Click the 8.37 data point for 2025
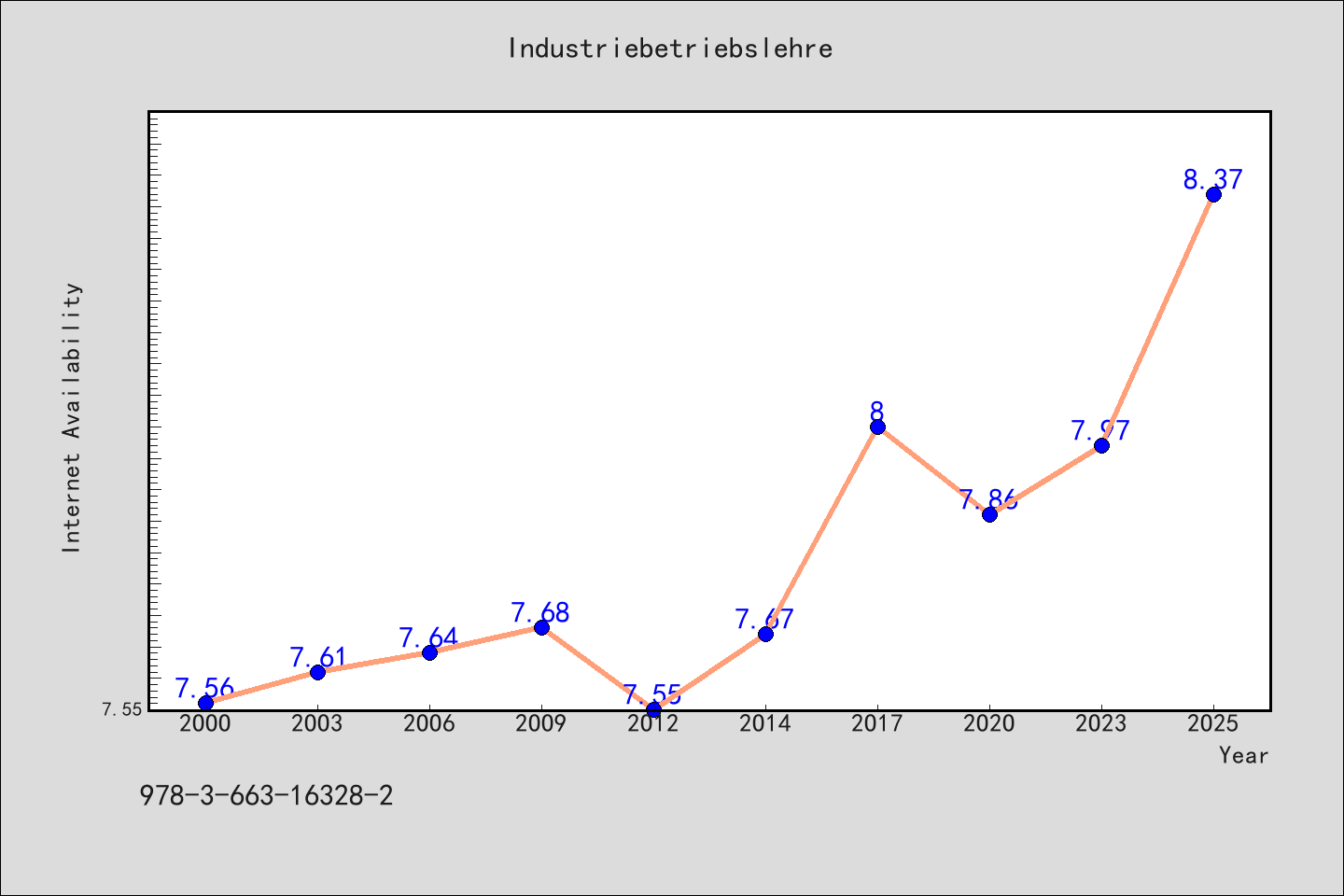This screenshot has height=896, width=1344. pyautogui.click(x=1213, y=194)
